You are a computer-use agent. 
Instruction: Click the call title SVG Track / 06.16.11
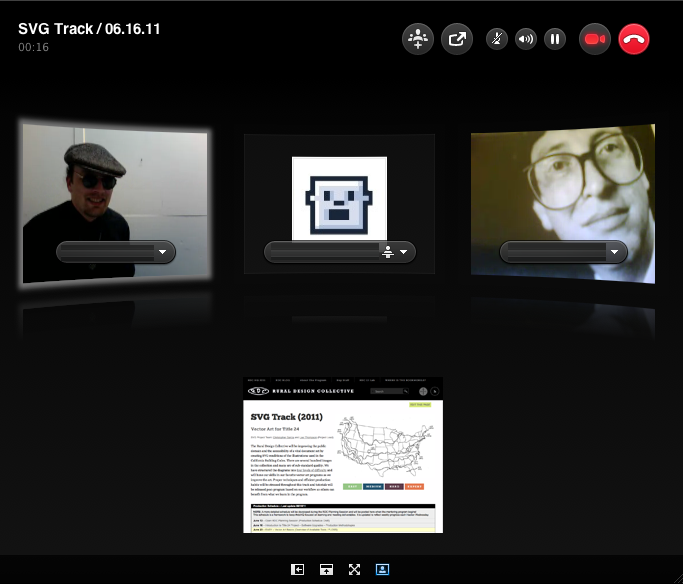pos(89,29)
